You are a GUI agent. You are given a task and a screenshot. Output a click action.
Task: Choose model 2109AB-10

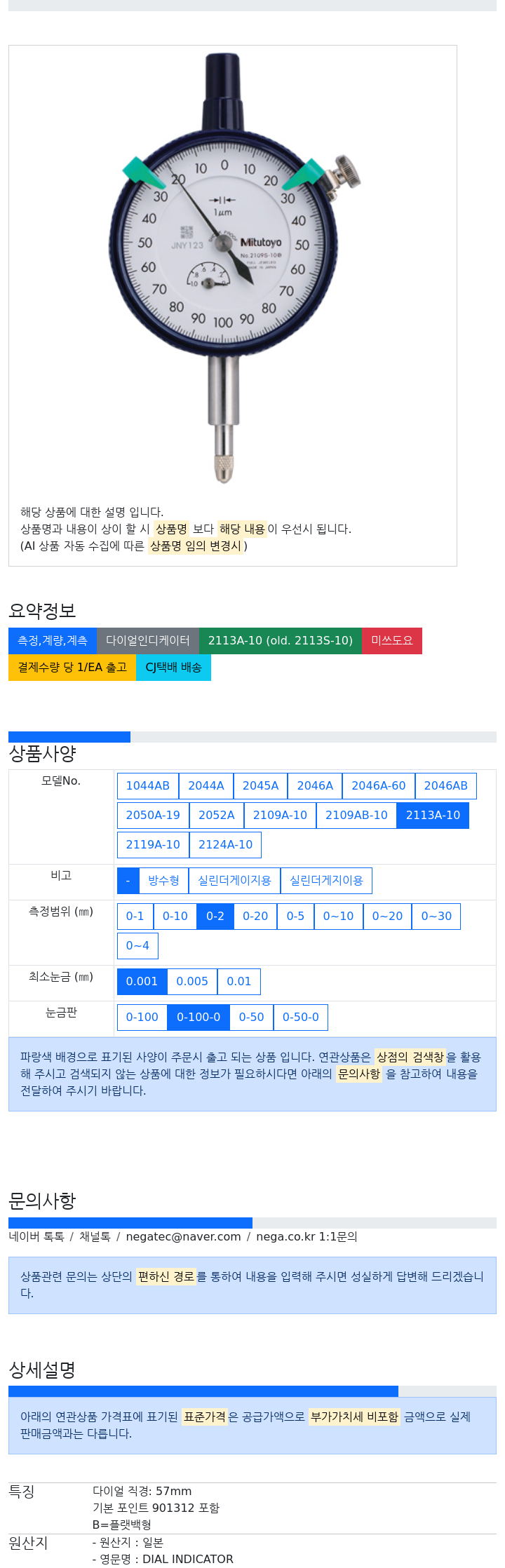356,816
